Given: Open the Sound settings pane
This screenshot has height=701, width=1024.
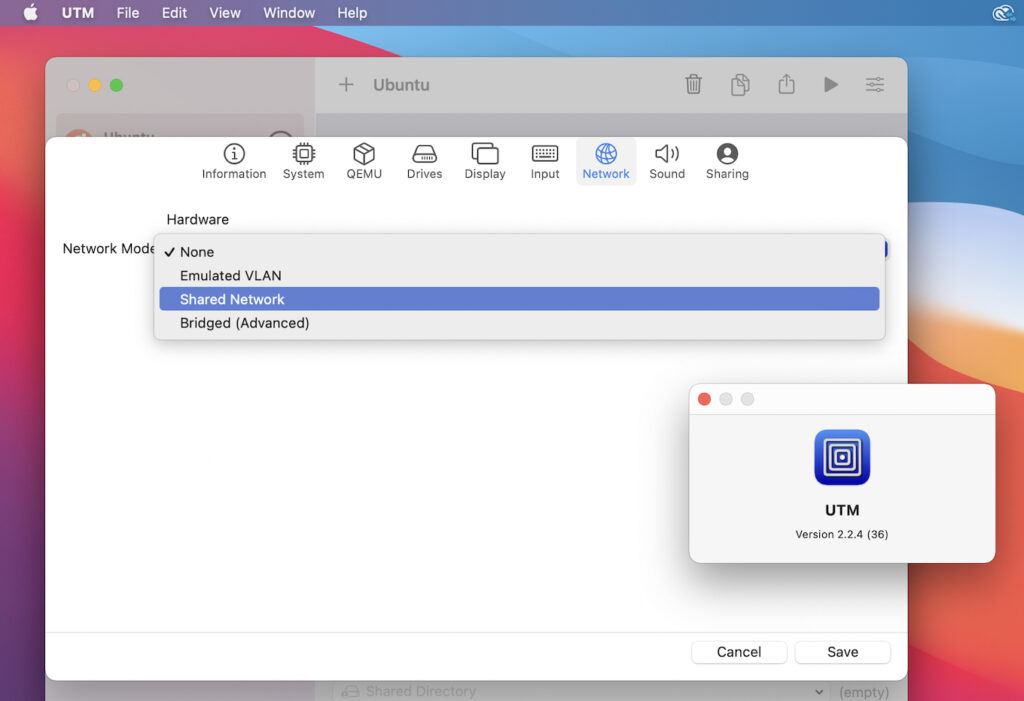Looking at the screenshot, I should [667, 160].
